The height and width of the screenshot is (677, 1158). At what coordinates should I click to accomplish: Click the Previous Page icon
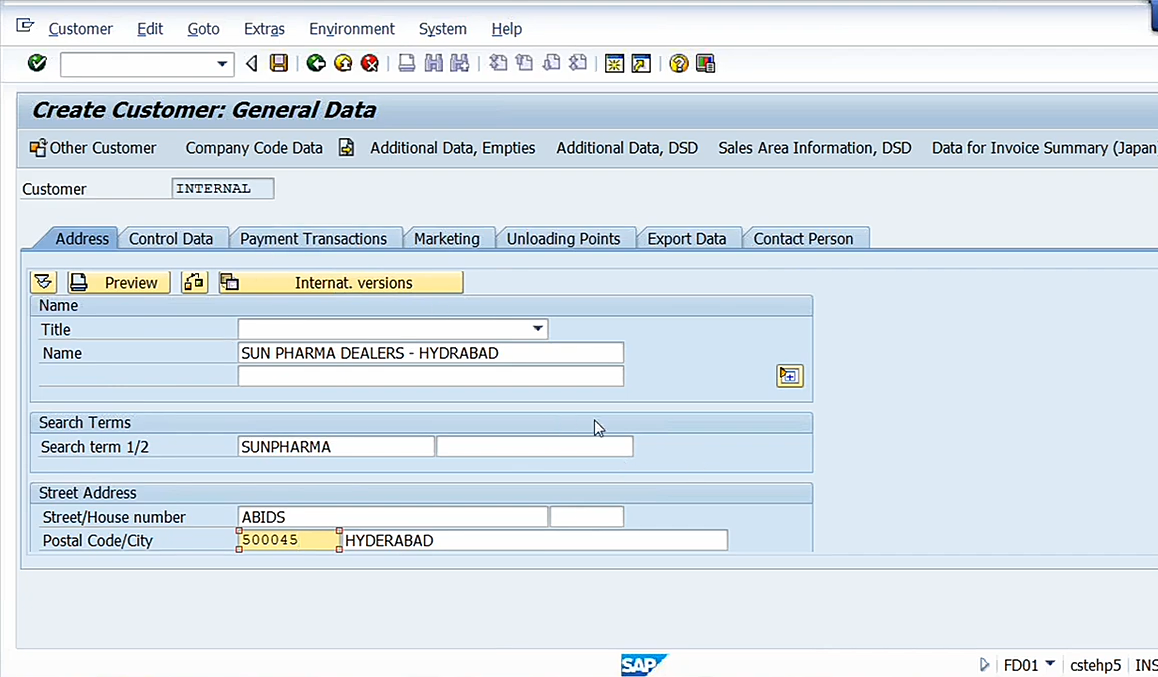pyautogui.click(x=524, y=63)
